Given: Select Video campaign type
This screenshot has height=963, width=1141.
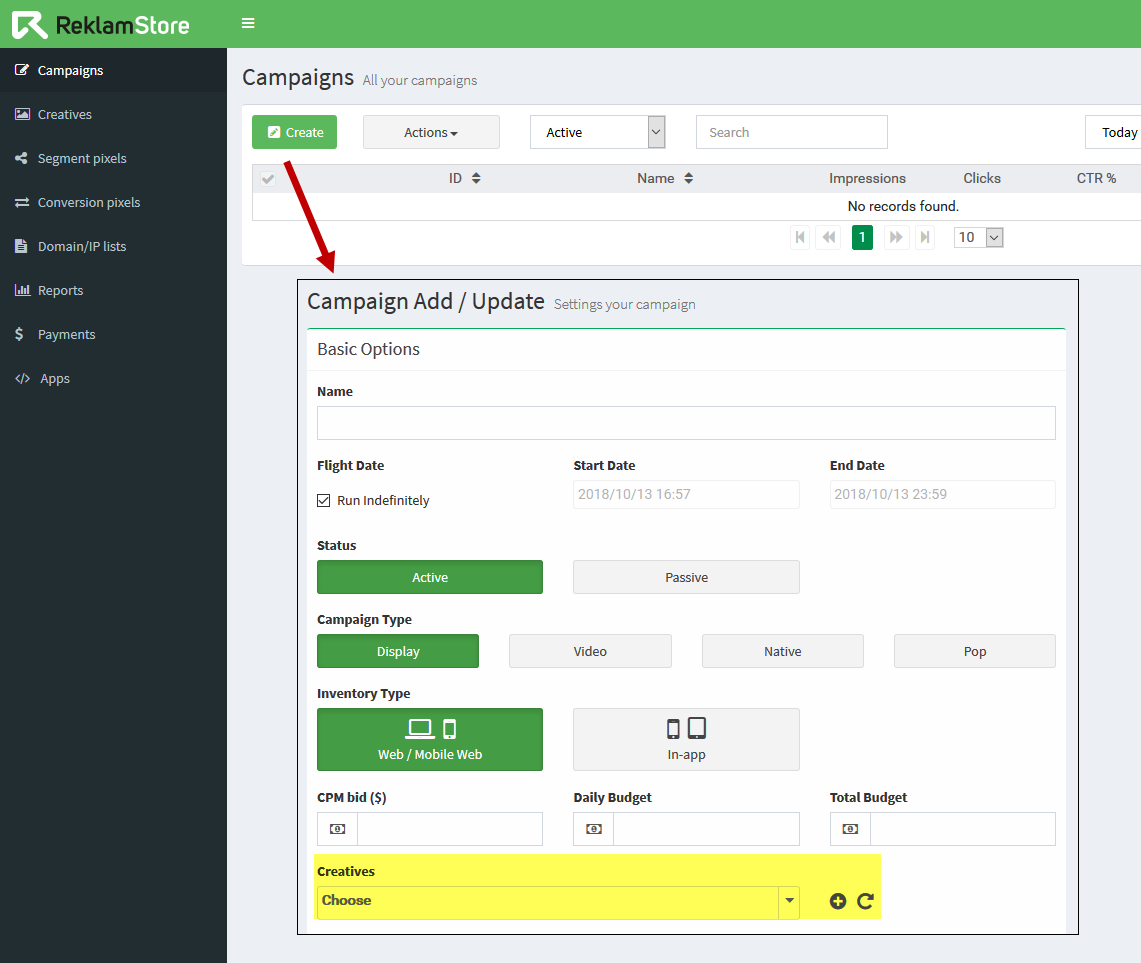Looking at the screenshot, I should [x=590, y=651].
